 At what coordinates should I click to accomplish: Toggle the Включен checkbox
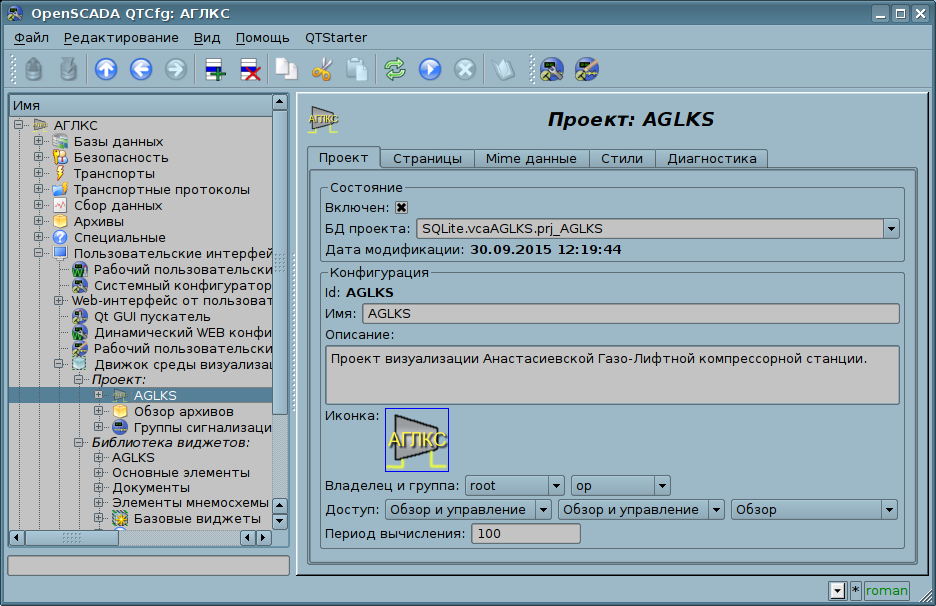coord(402,208)
